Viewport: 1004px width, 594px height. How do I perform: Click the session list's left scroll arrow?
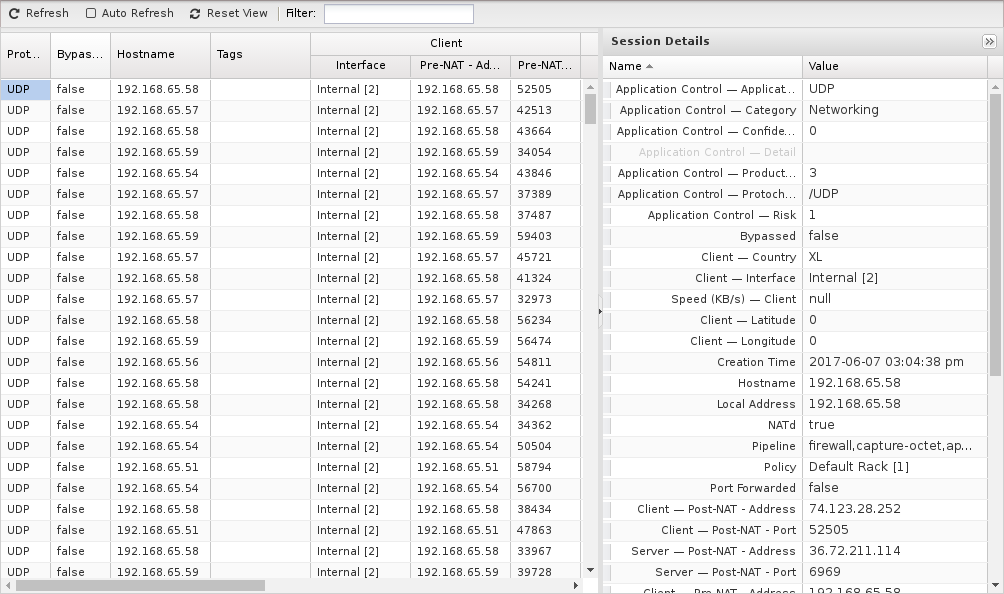tap(8, 585)
